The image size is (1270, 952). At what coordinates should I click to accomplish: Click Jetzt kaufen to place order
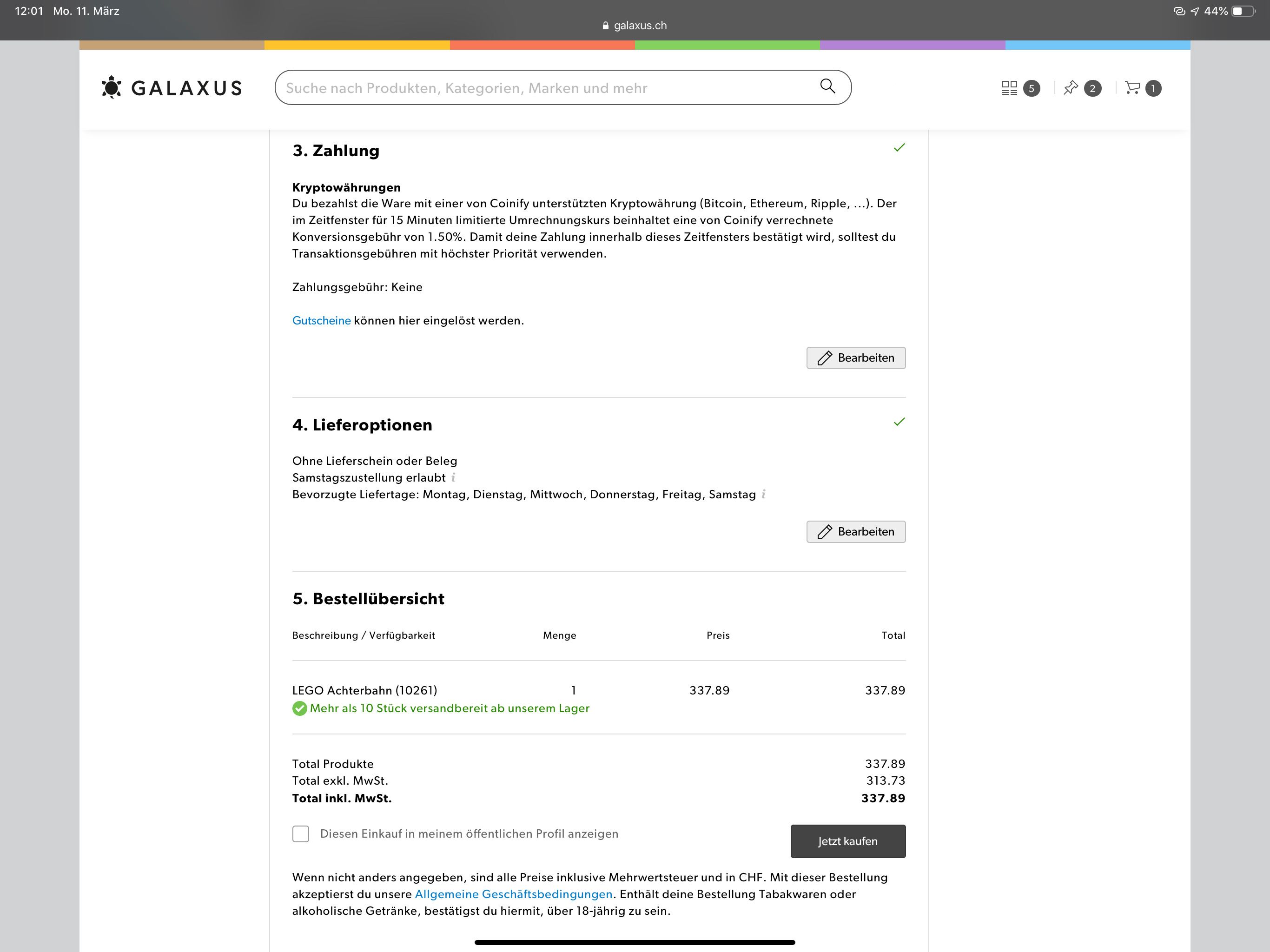pos(848,841)
